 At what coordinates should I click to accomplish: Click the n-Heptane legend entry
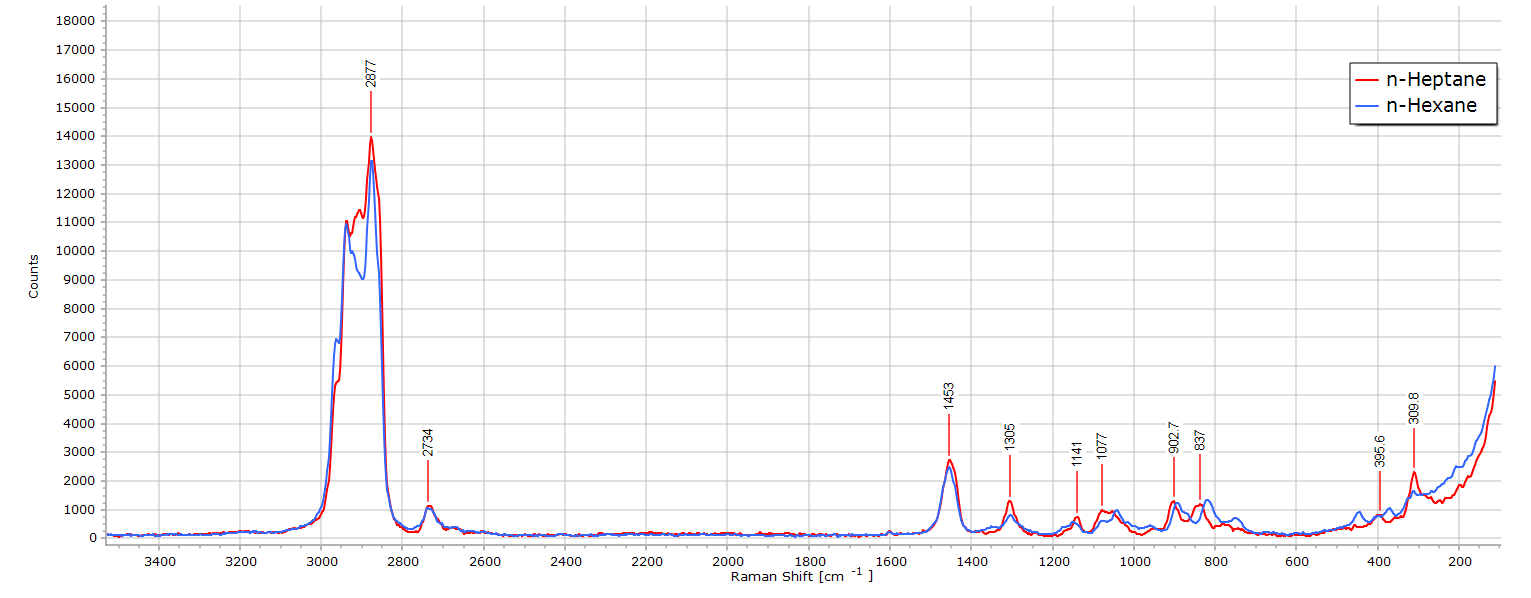tap(1434, 79)
